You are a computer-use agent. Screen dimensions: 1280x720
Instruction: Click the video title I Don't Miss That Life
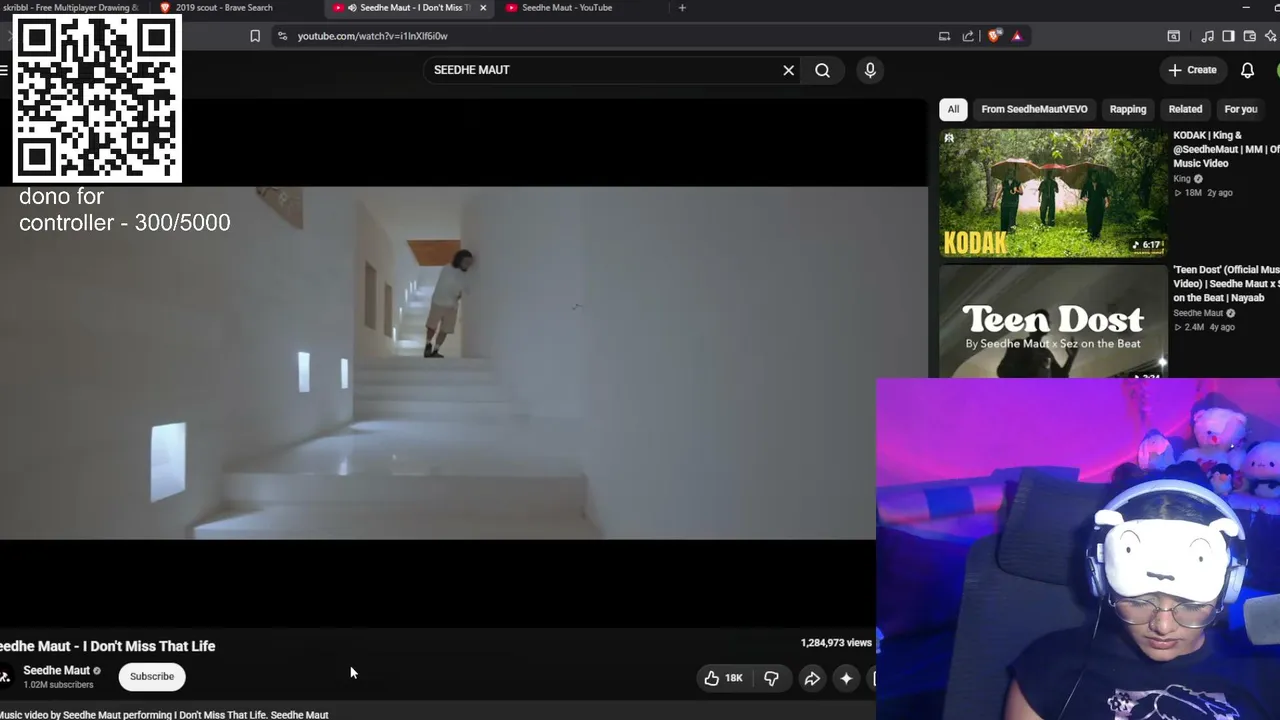(108, 646)
